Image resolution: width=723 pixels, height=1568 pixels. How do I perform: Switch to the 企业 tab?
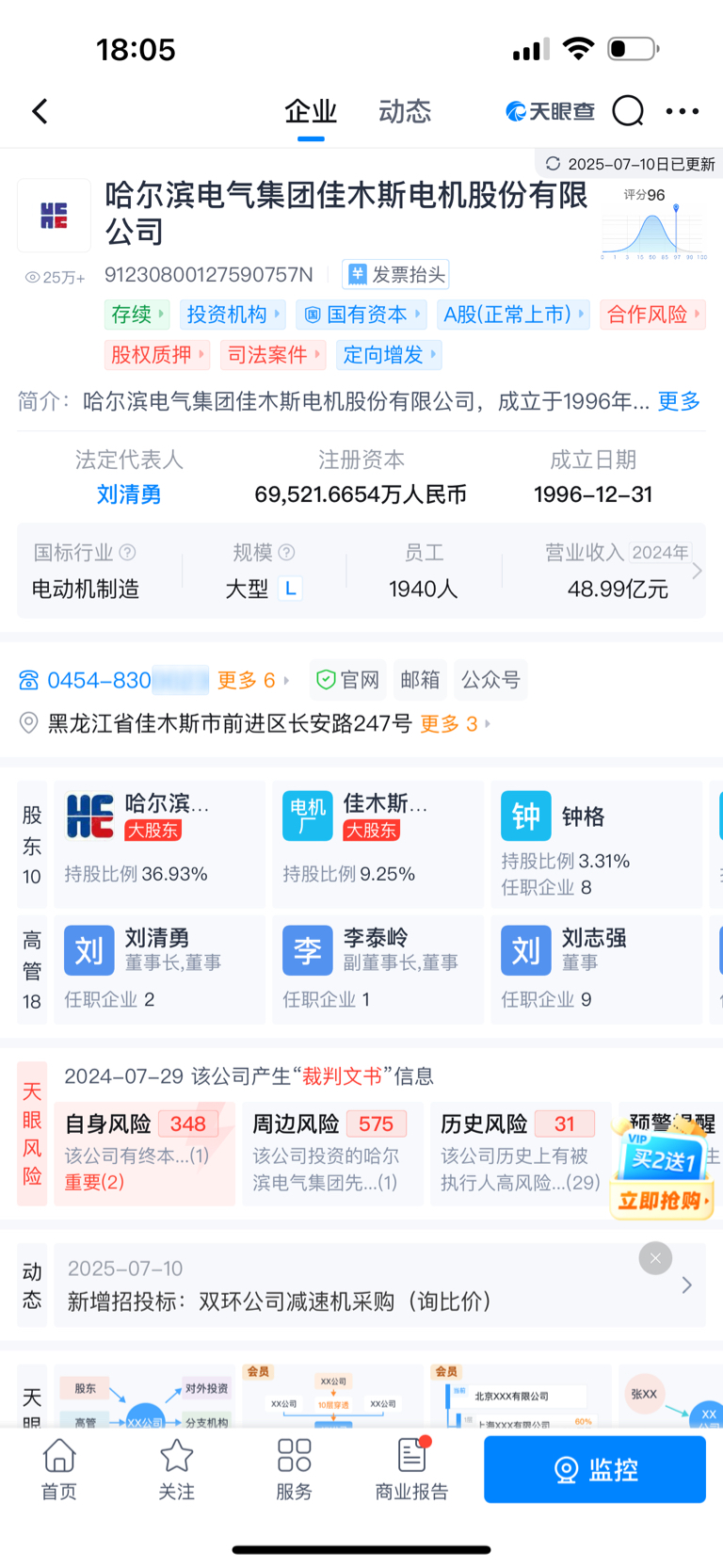pos(311,111)
